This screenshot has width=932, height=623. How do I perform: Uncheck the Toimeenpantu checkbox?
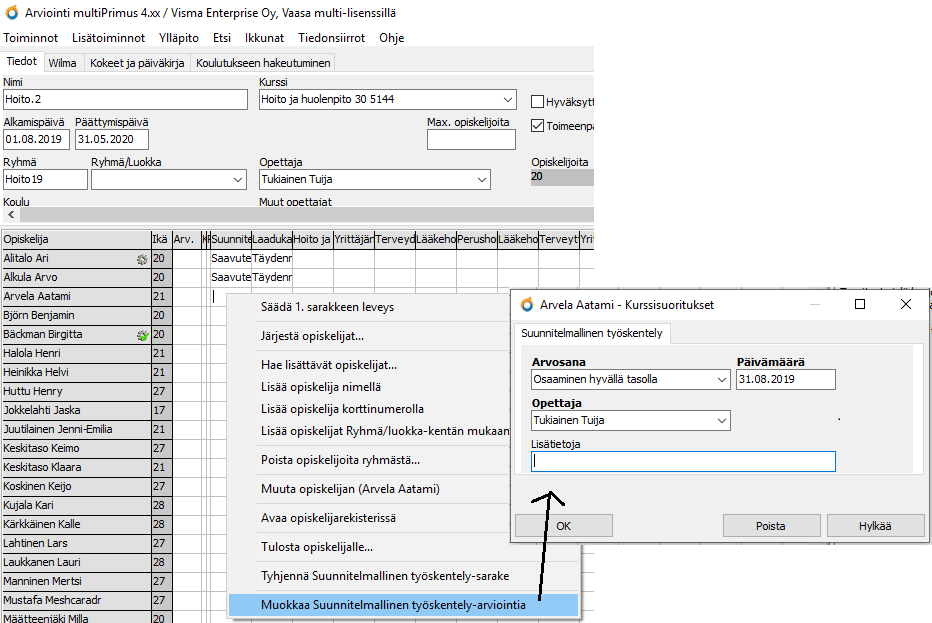point(538,126)
